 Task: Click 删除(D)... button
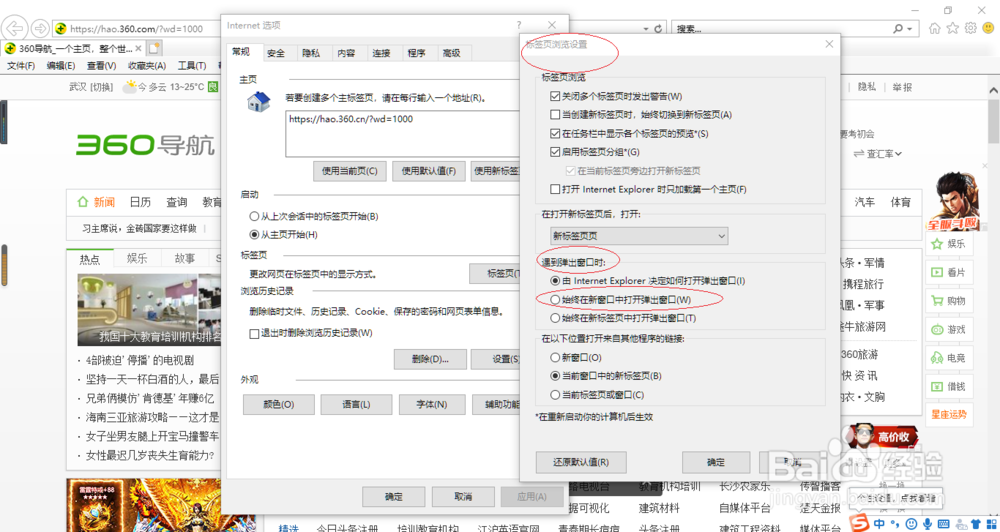click(430, 359)
